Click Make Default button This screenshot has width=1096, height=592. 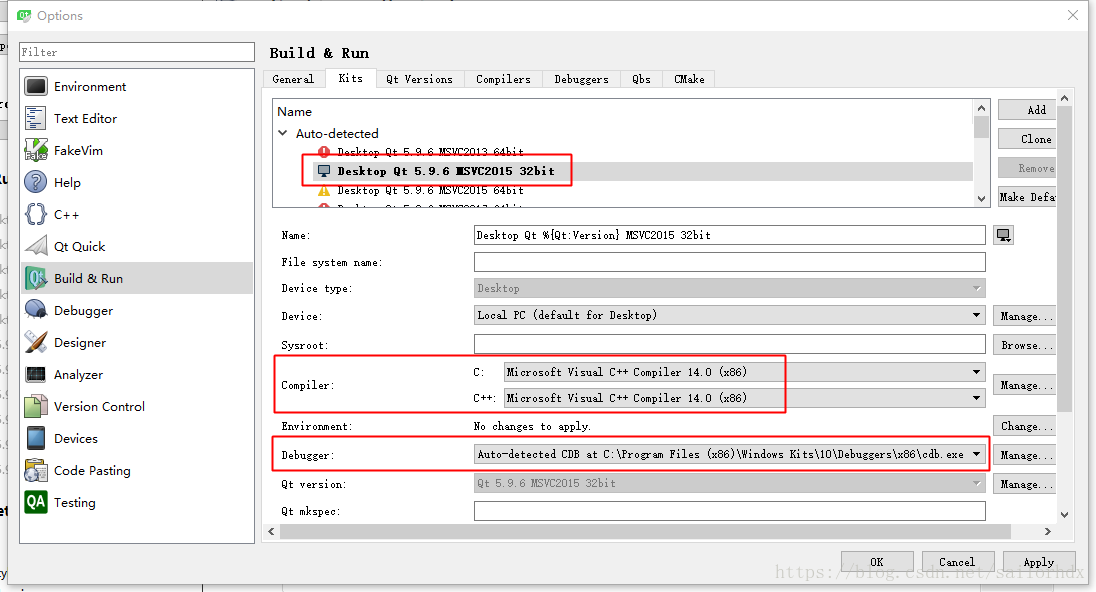point(1028,197)
